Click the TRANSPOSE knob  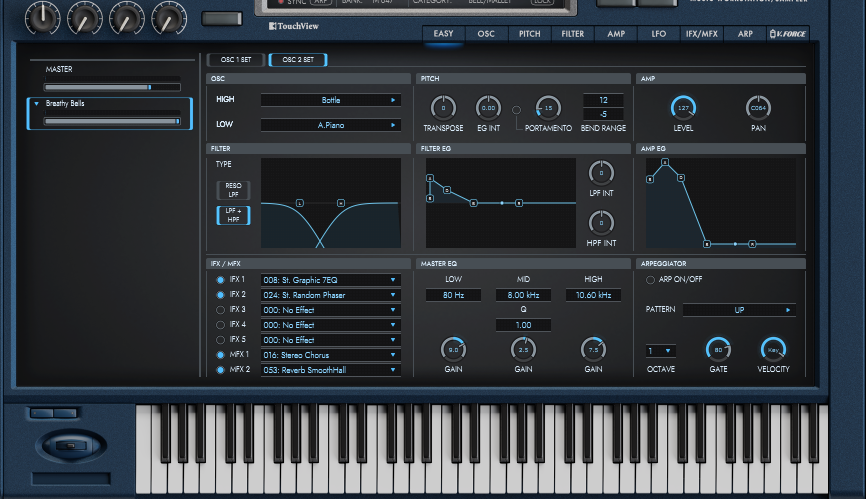click(x=443, y=108)
